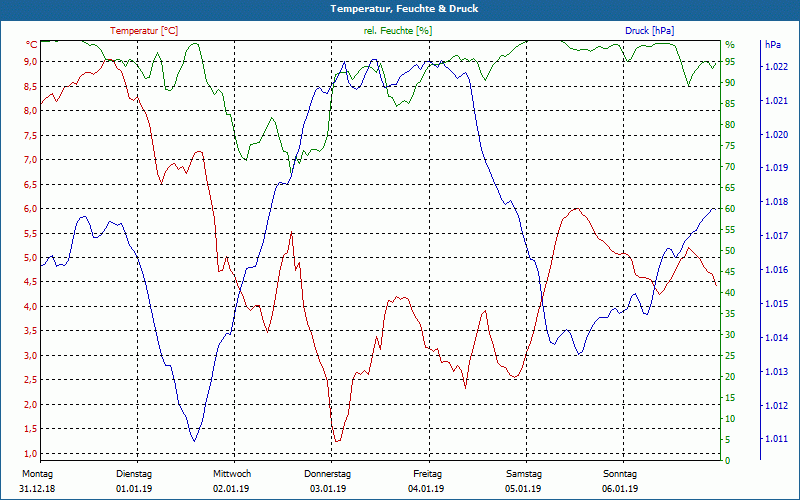Screen dimensions: 800x500
Task: Click the "1.011" pressure axis value
Action: [x=775, y=439]
